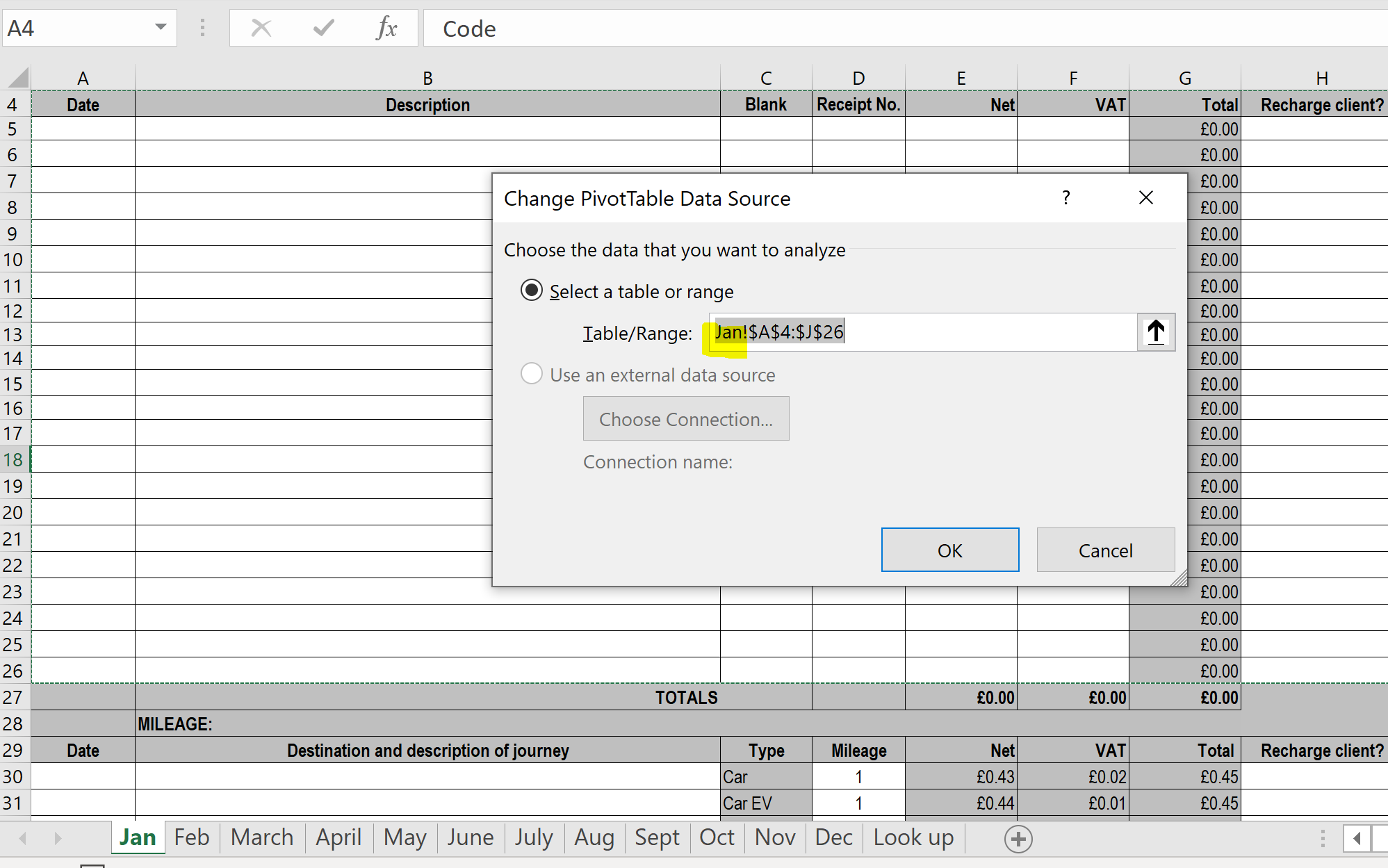The height and width of the screenshot is (868, 1388).
Task: Cancel the Change PivotTable Data Source dialog
Action: tap(1105, 550)
